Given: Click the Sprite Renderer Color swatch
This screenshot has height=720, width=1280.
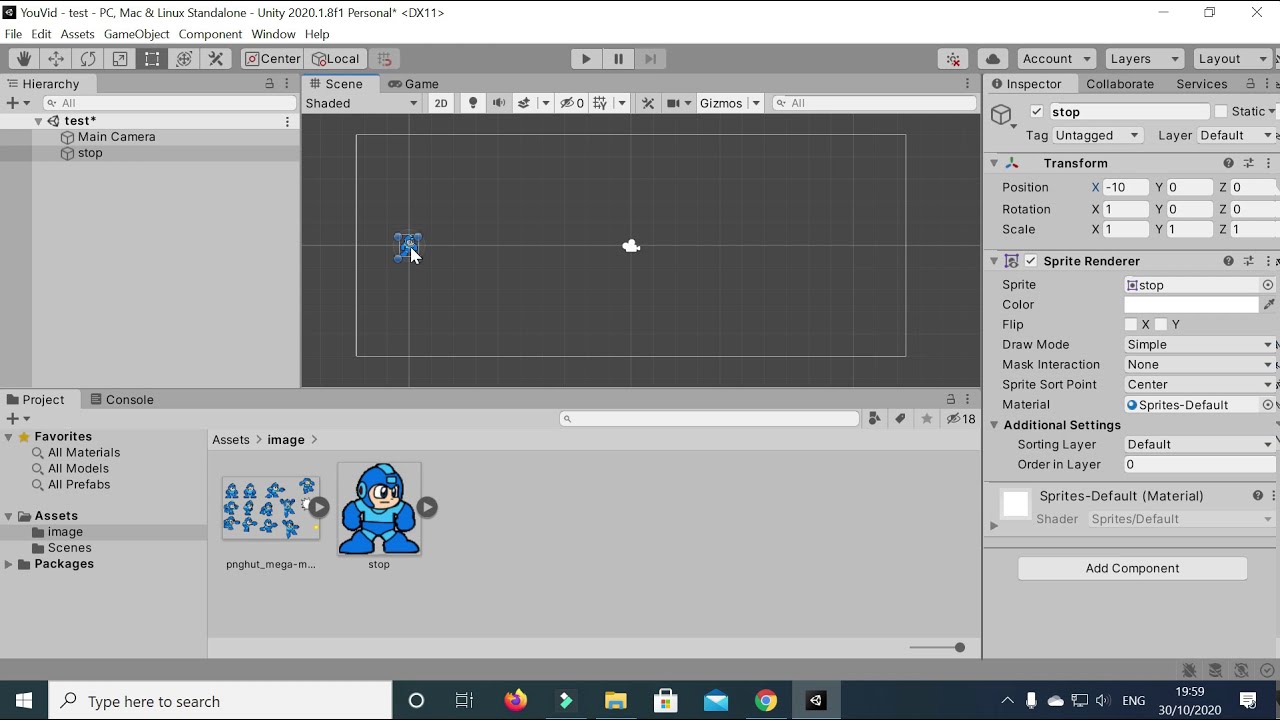Looking at the screenshot, I should tap(1191, 305).
